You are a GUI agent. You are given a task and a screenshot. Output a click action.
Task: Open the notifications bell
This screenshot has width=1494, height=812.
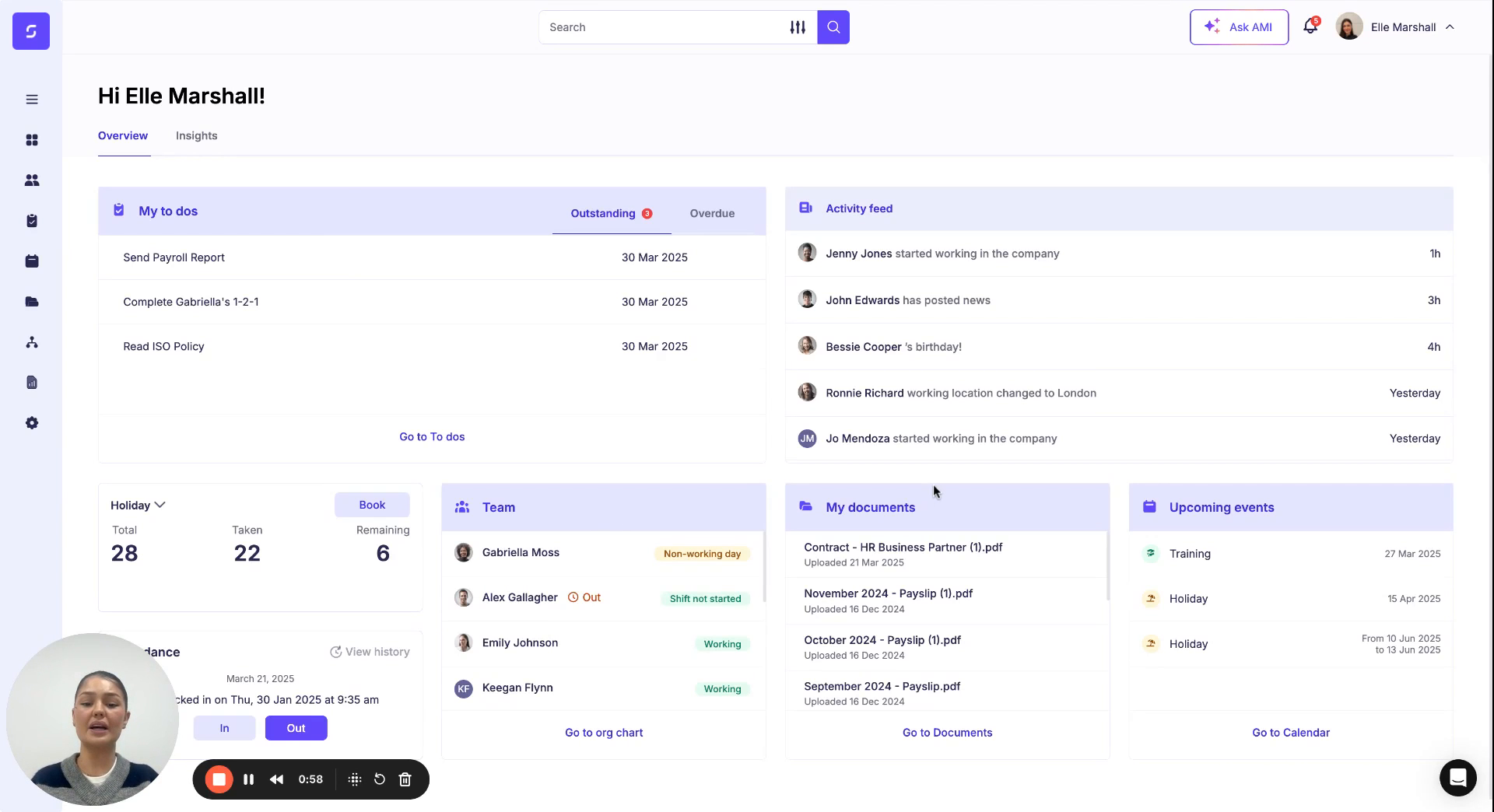1309,26
